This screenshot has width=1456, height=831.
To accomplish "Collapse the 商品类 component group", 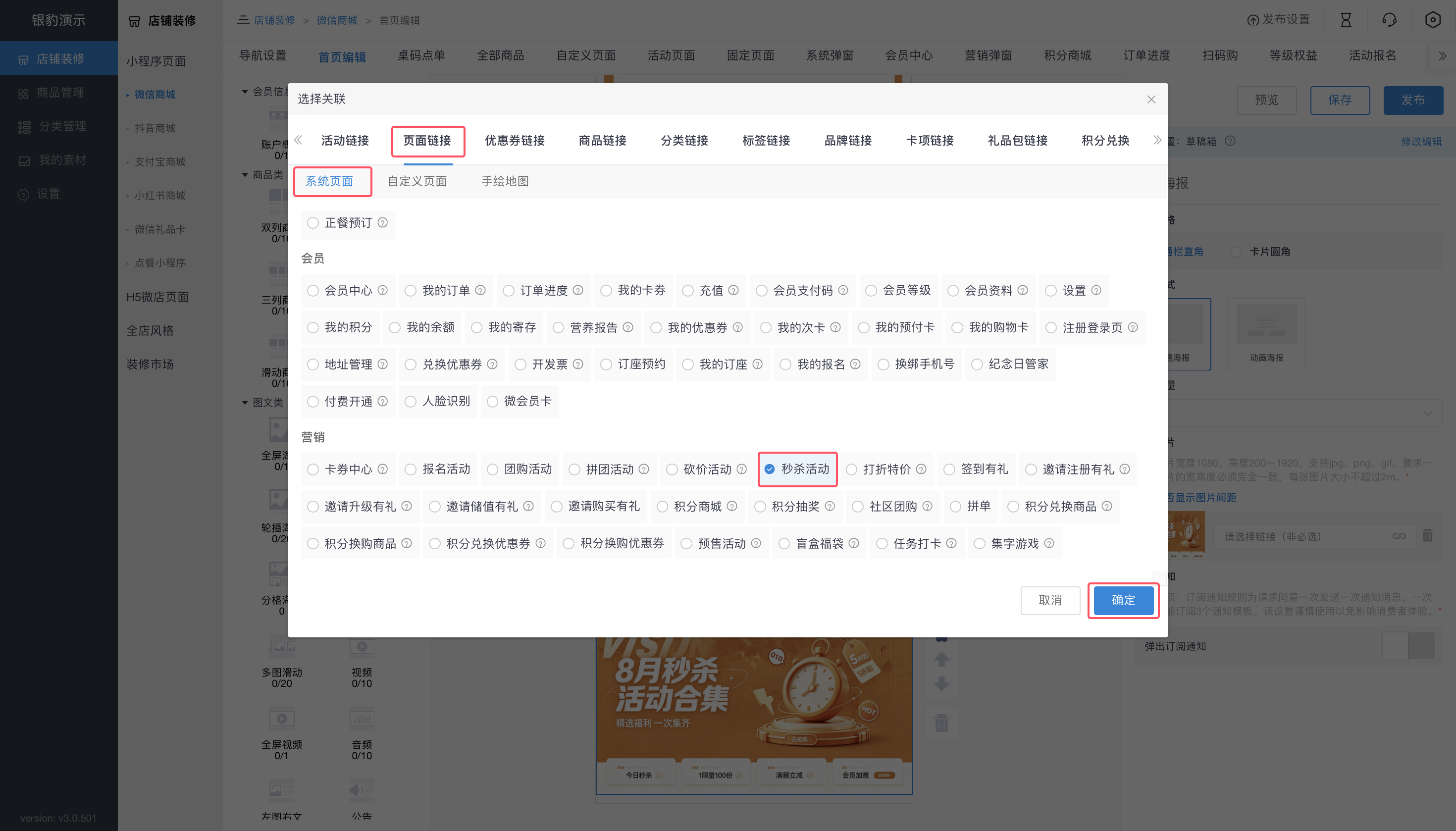I will click(x=245, y=175).
